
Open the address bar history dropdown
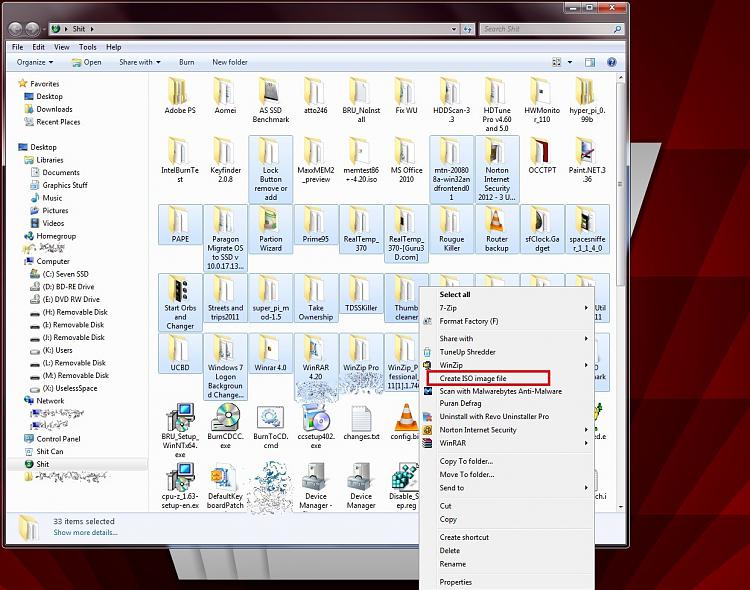(454, 29)
